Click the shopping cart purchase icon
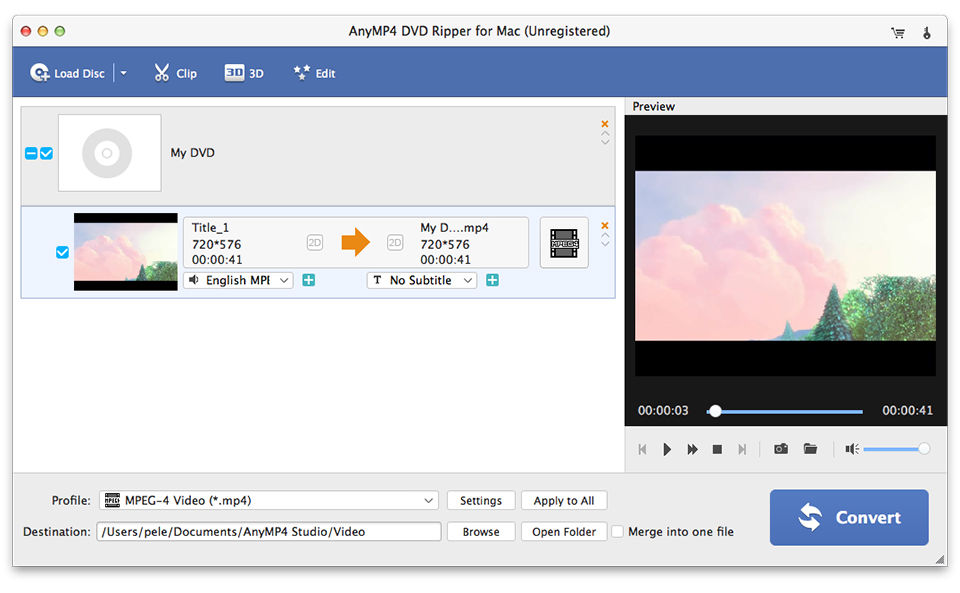Image resolution: width=960 pixels, height=593 pixels. click(x=898, y=32)
